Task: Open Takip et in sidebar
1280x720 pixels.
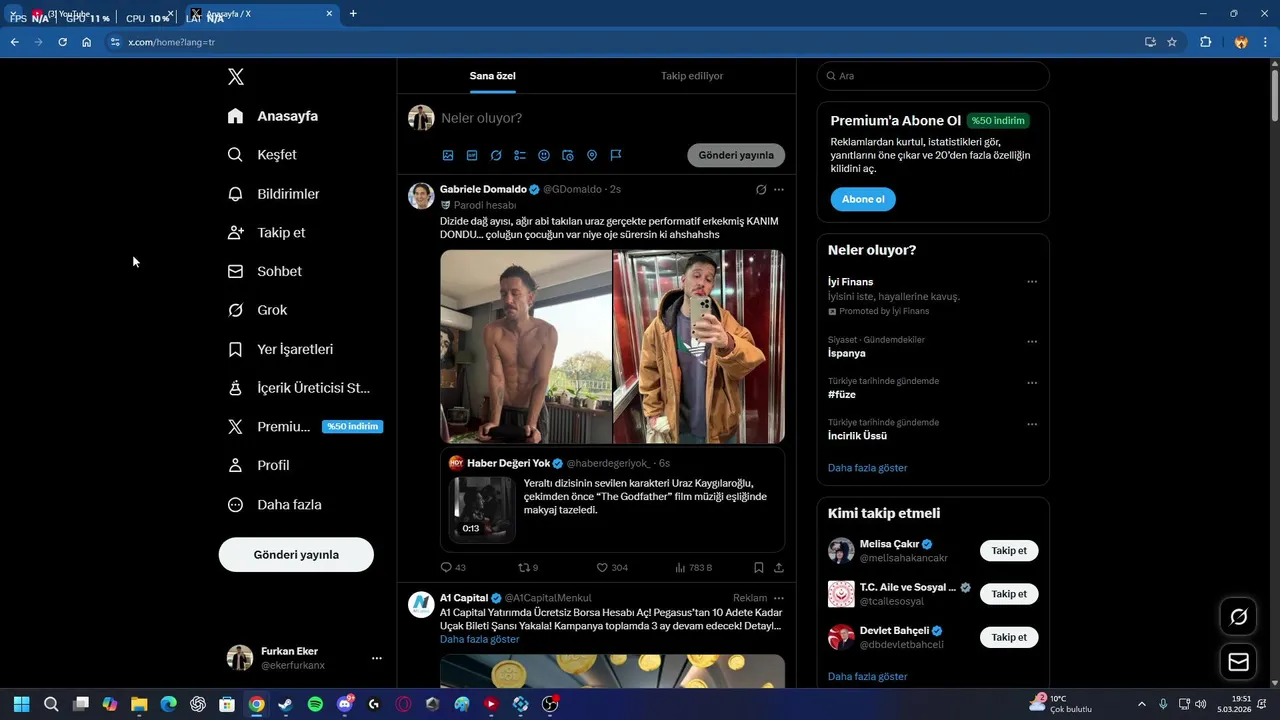Action: [266, 232]
